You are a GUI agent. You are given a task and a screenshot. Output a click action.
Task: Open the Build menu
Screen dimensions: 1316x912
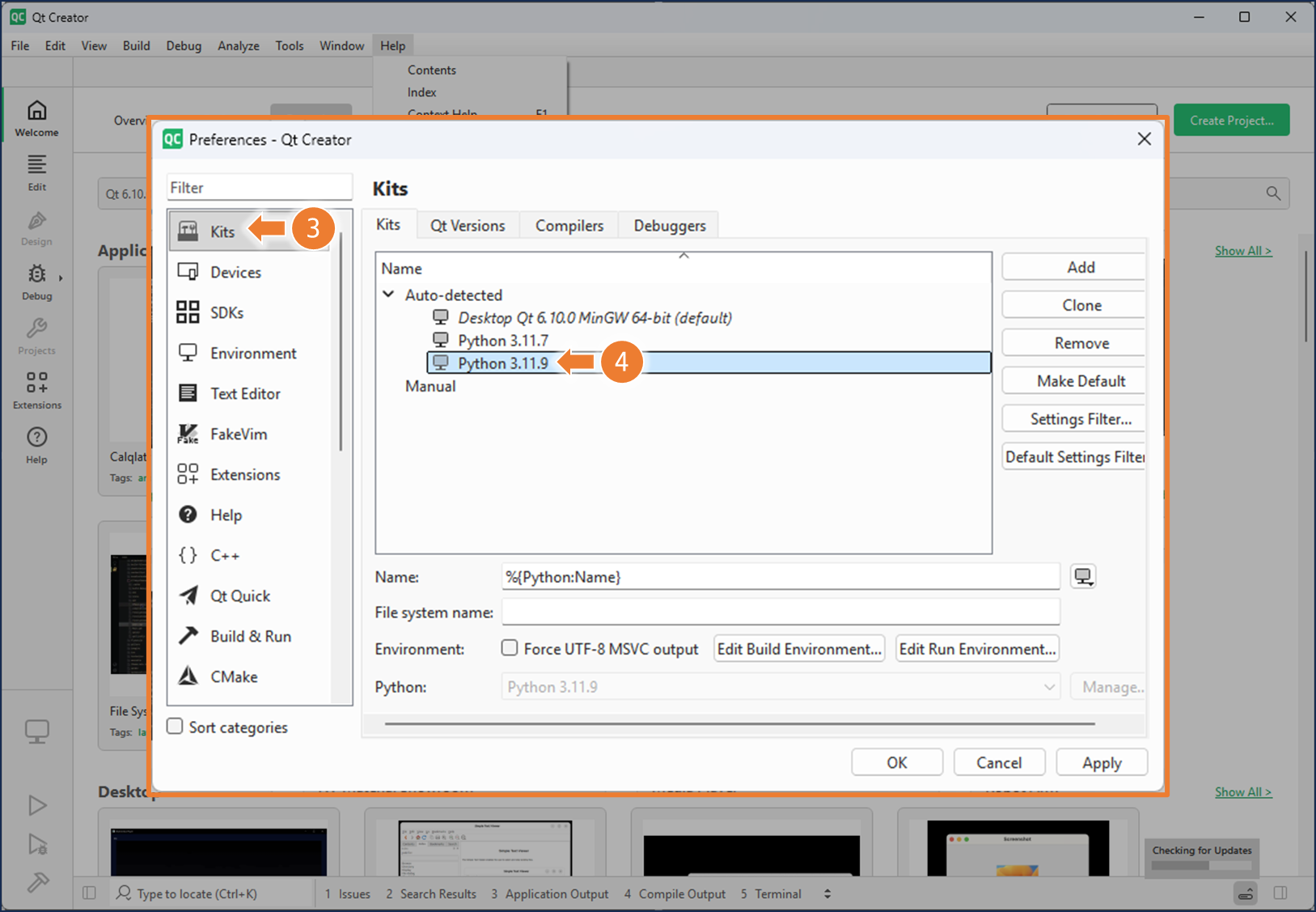(137, 45)
